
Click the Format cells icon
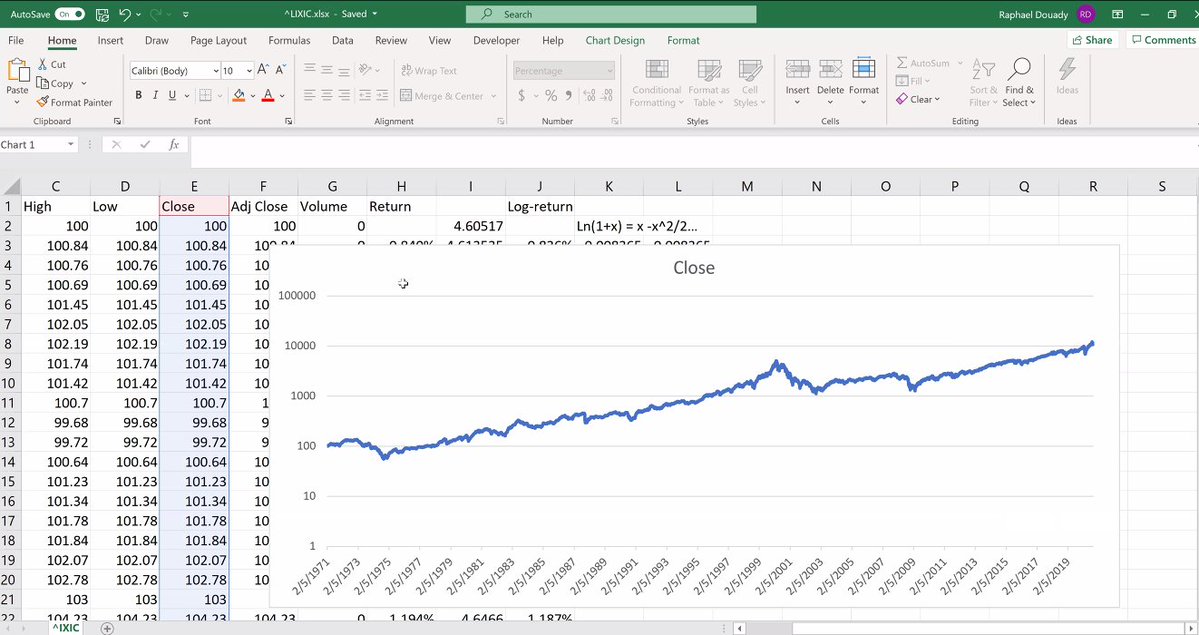pos(863,69)
